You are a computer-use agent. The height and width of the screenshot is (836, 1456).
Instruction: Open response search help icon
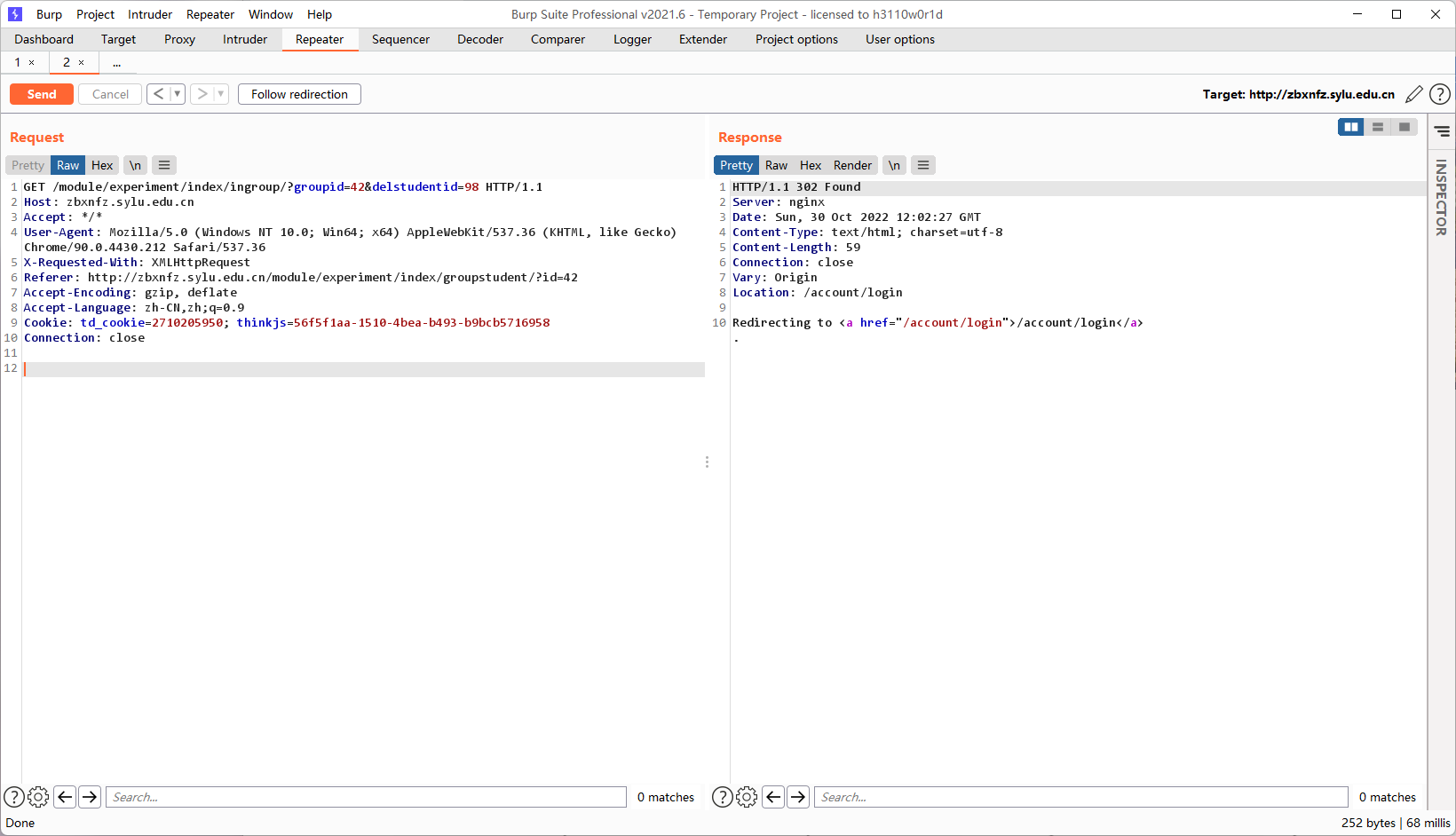(x=723, y=797)
